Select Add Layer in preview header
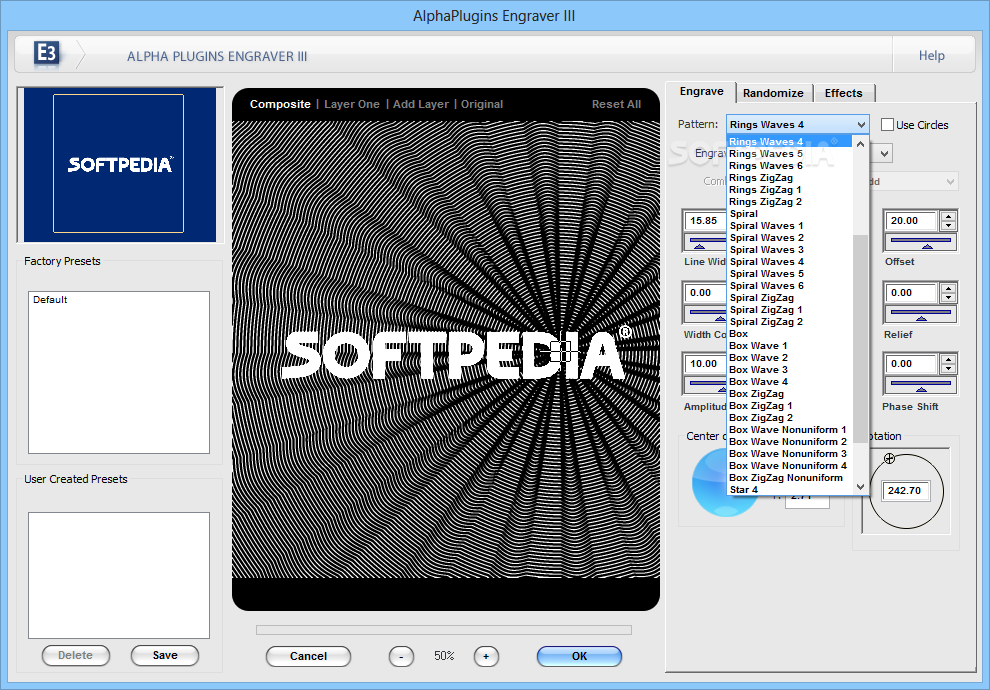 tap(420, 104)
